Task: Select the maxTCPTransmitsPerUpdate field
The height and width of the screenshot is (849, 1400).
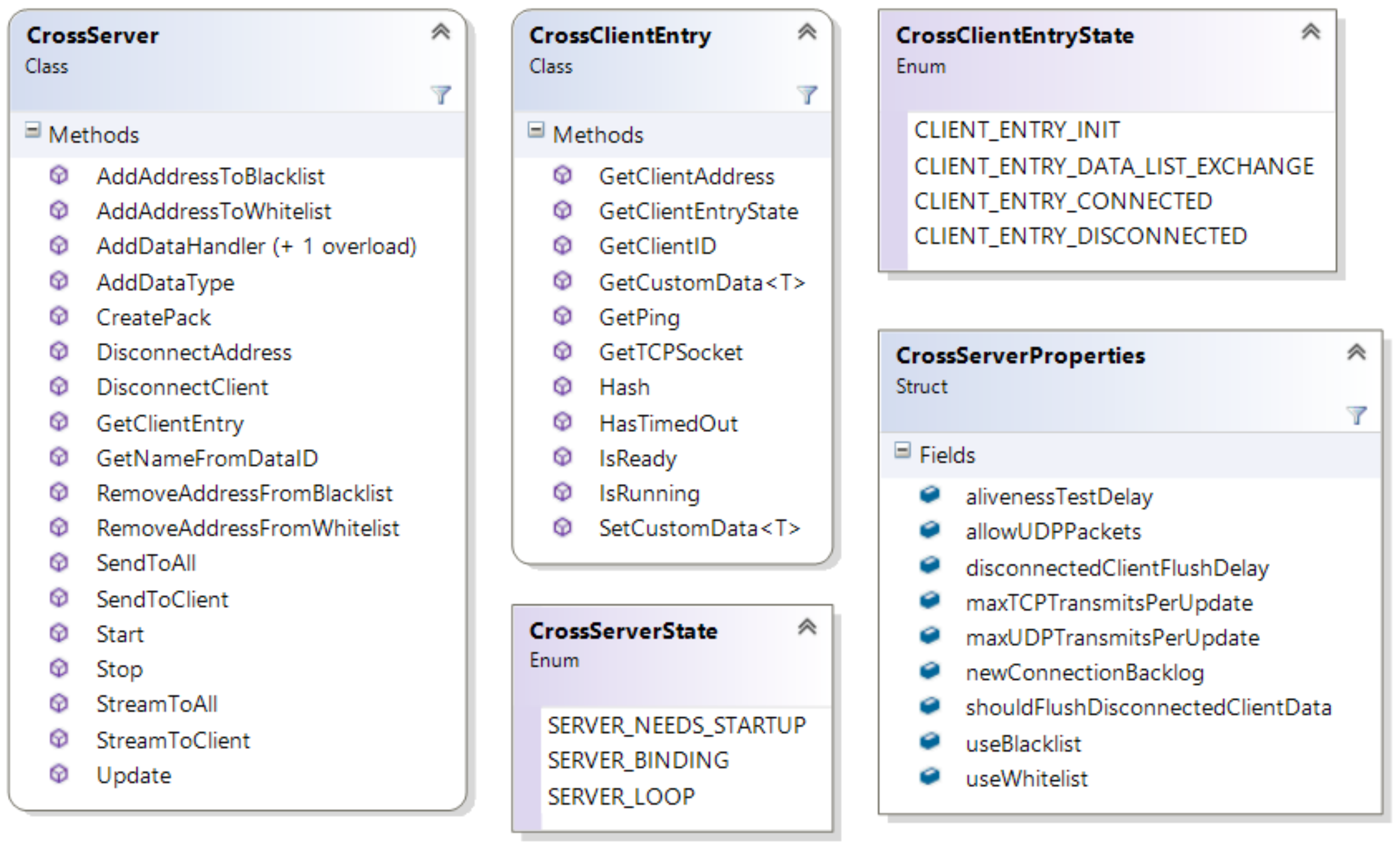Action: point(1109,603)
